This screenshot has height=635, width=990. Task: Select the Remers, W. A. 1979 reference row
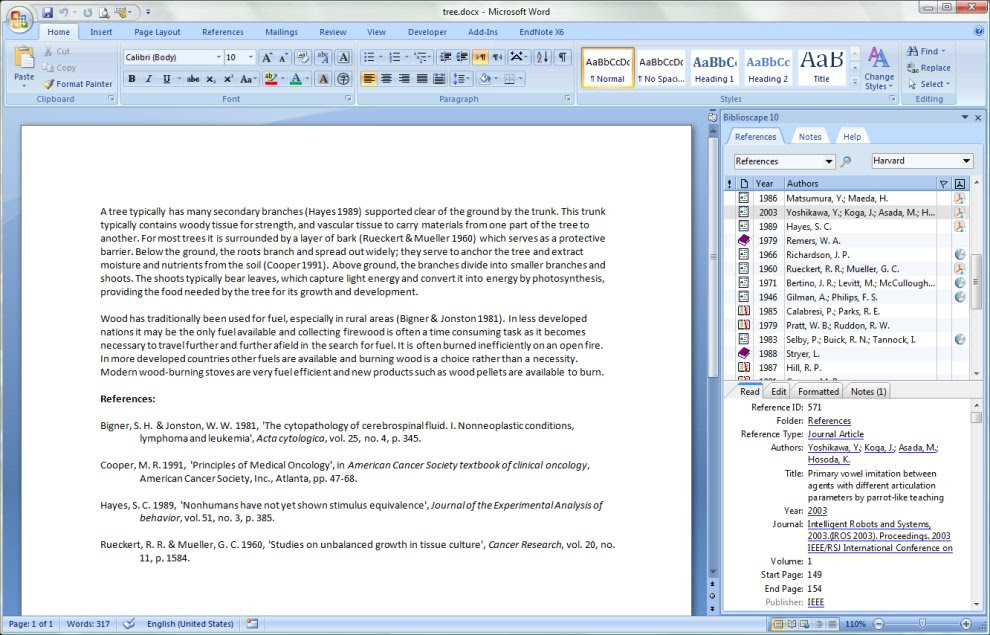[847, 240]
